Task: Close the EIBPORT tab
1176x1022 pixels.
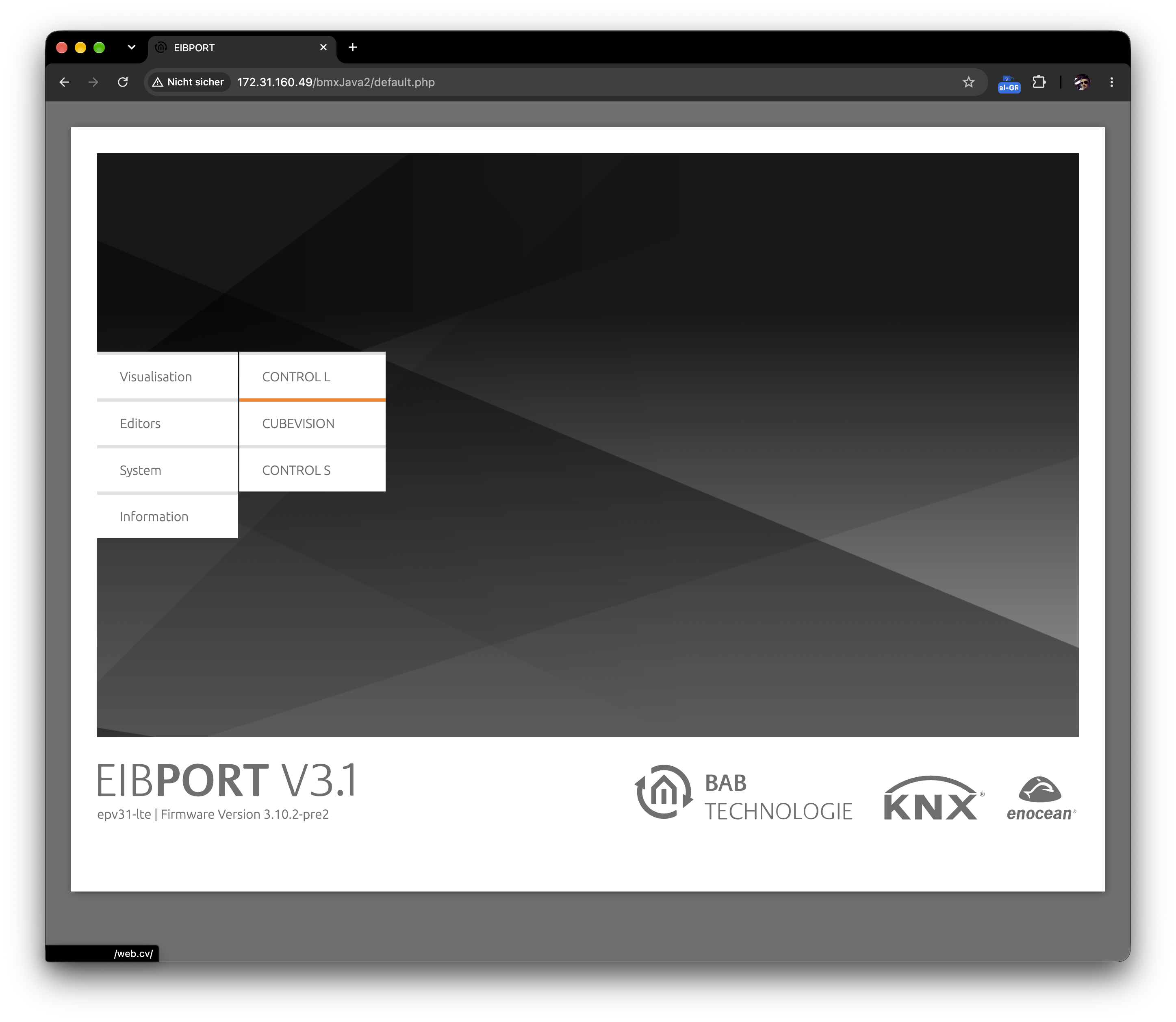Action: click(x=323, y=47)
